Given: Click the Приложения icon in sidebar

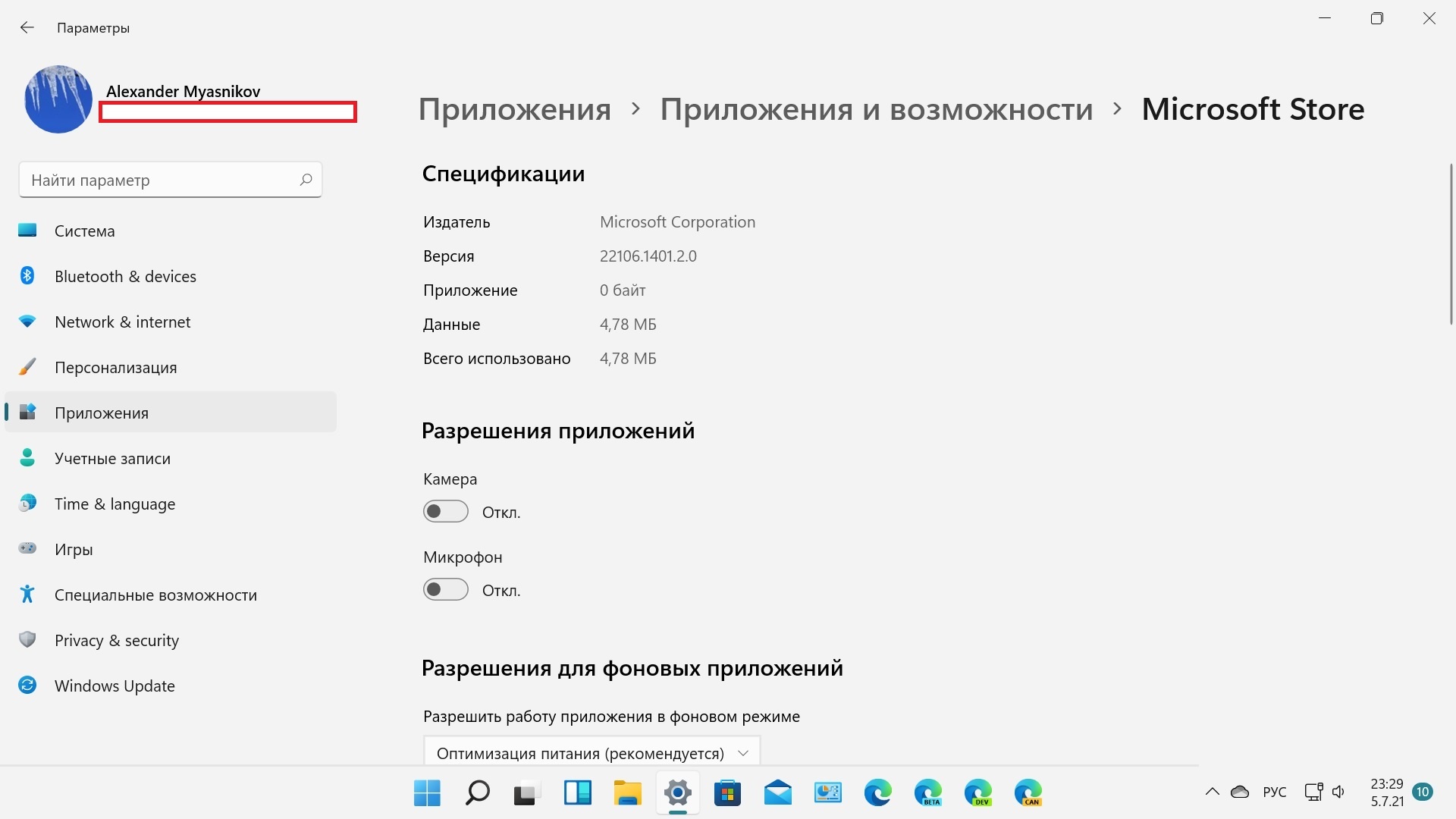Looking at the screenshot, I should [27, 413].
